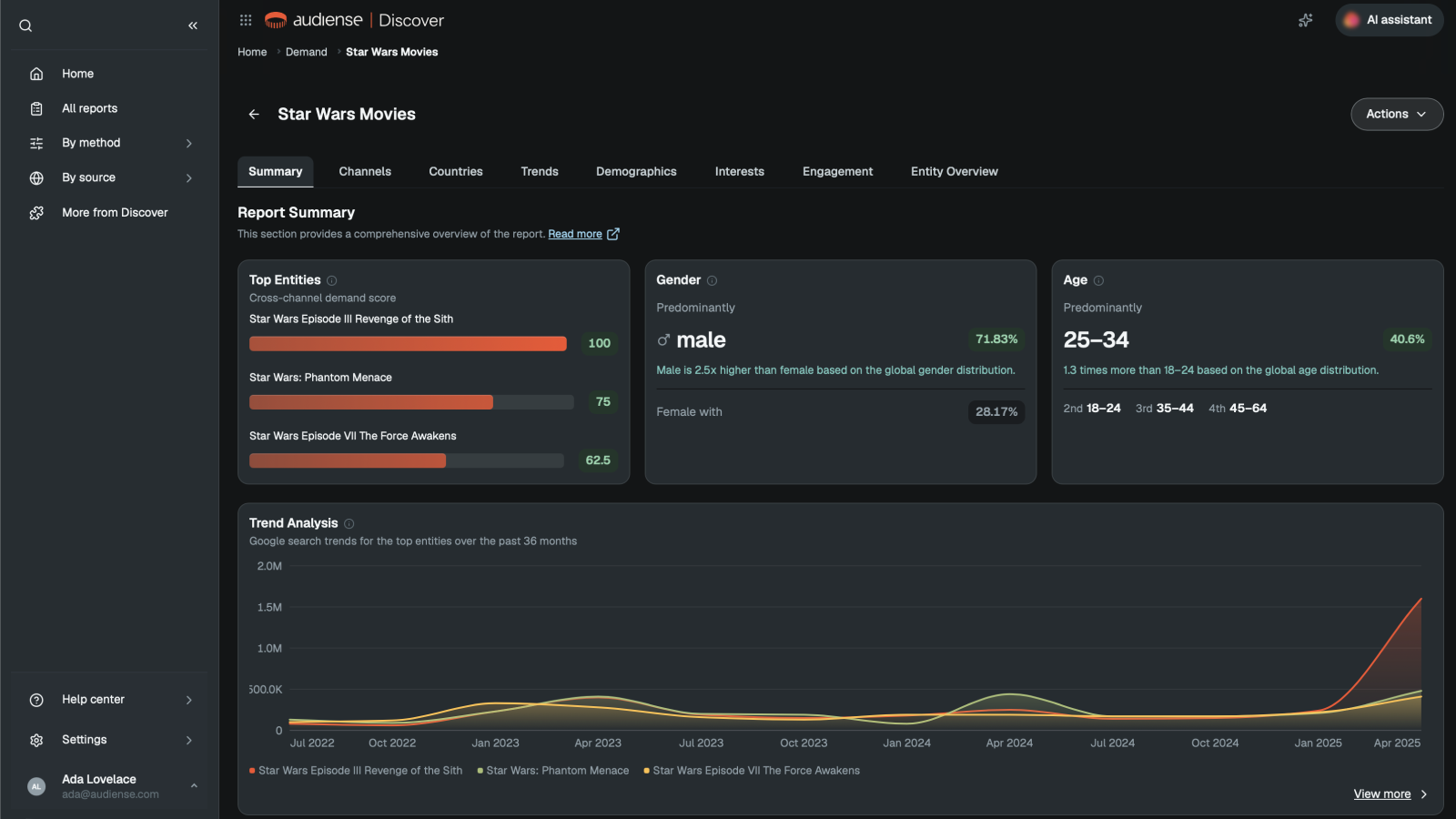Viewport: 1456px width, 819px height.
Task: Open the AI assistant button
Action: click(1390, 20)
